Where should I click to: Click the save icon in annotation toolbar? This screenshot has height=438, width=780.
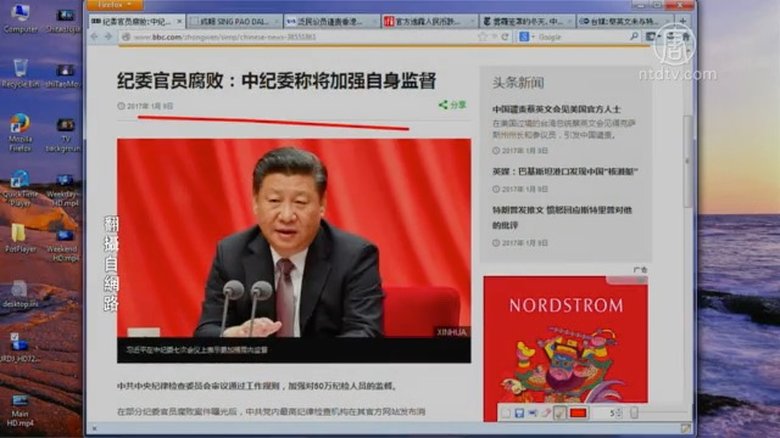tap(519, 413)
